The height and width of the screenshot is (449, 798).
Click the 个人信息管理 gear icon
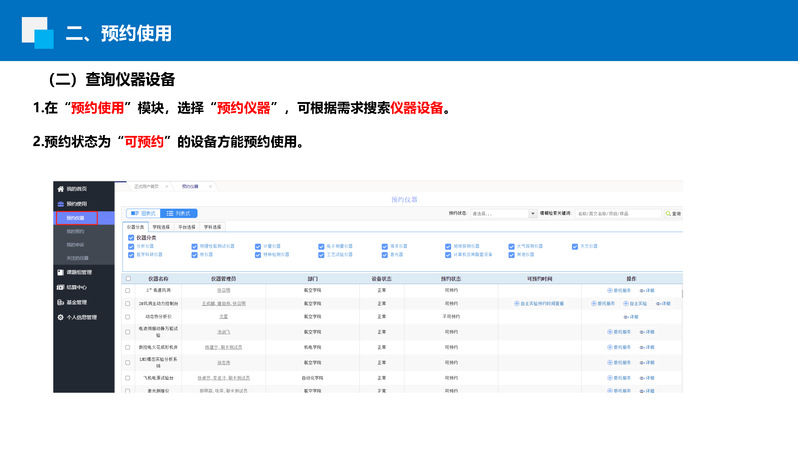pos(61,317)
